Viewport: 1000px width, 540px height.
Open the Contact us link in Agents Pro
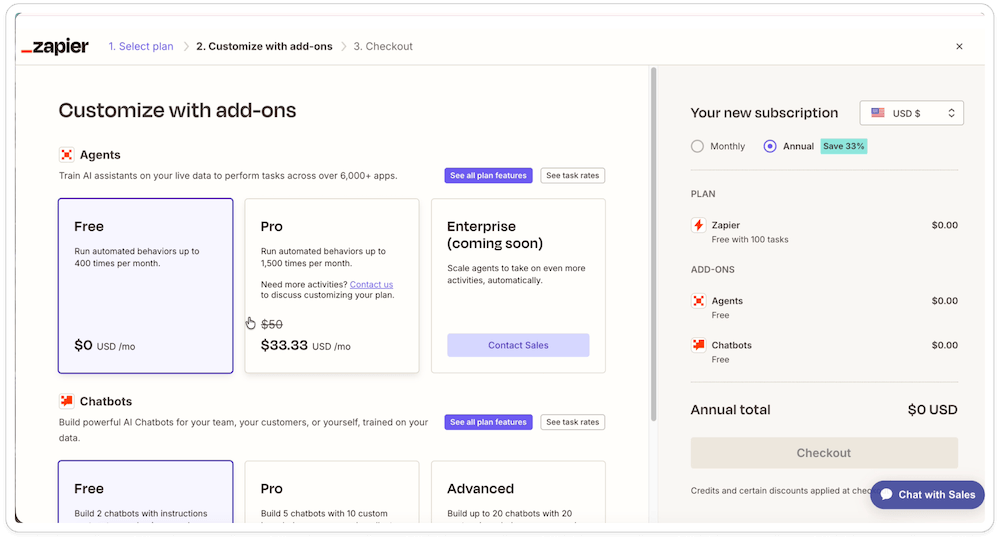(x=371, y=284)
